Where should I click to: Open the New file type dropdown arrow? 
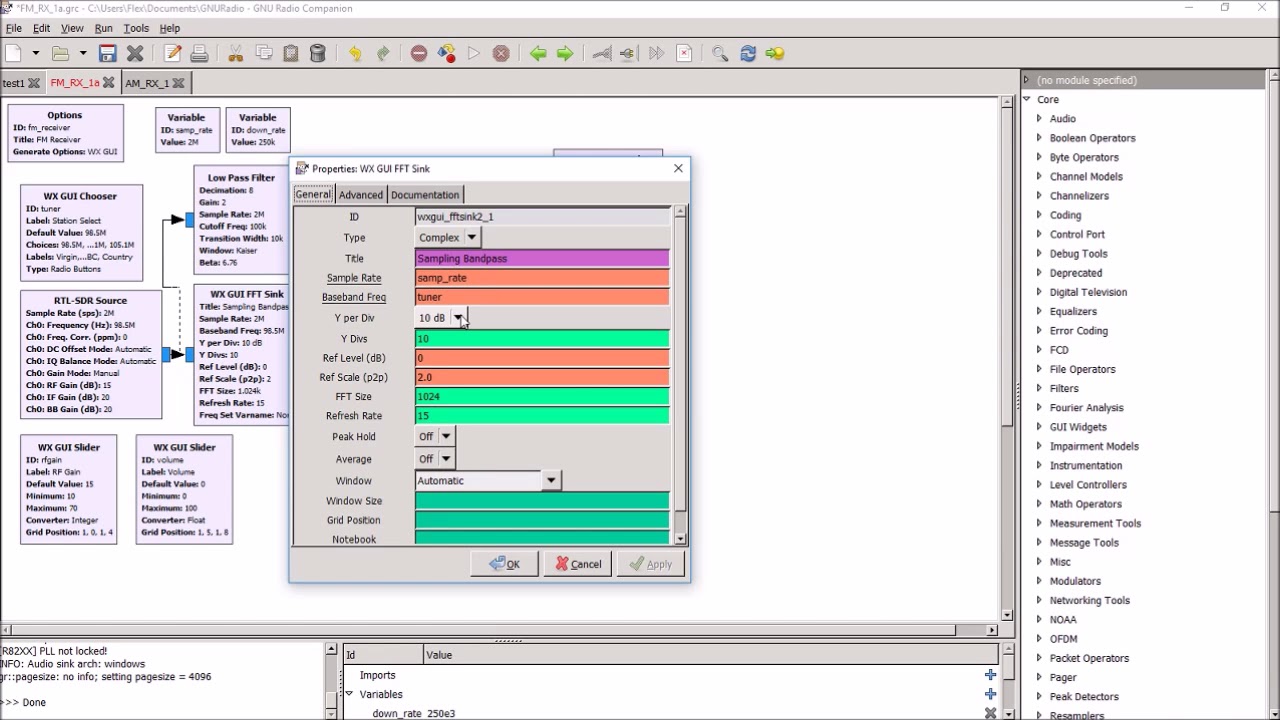tap(35, 53)
